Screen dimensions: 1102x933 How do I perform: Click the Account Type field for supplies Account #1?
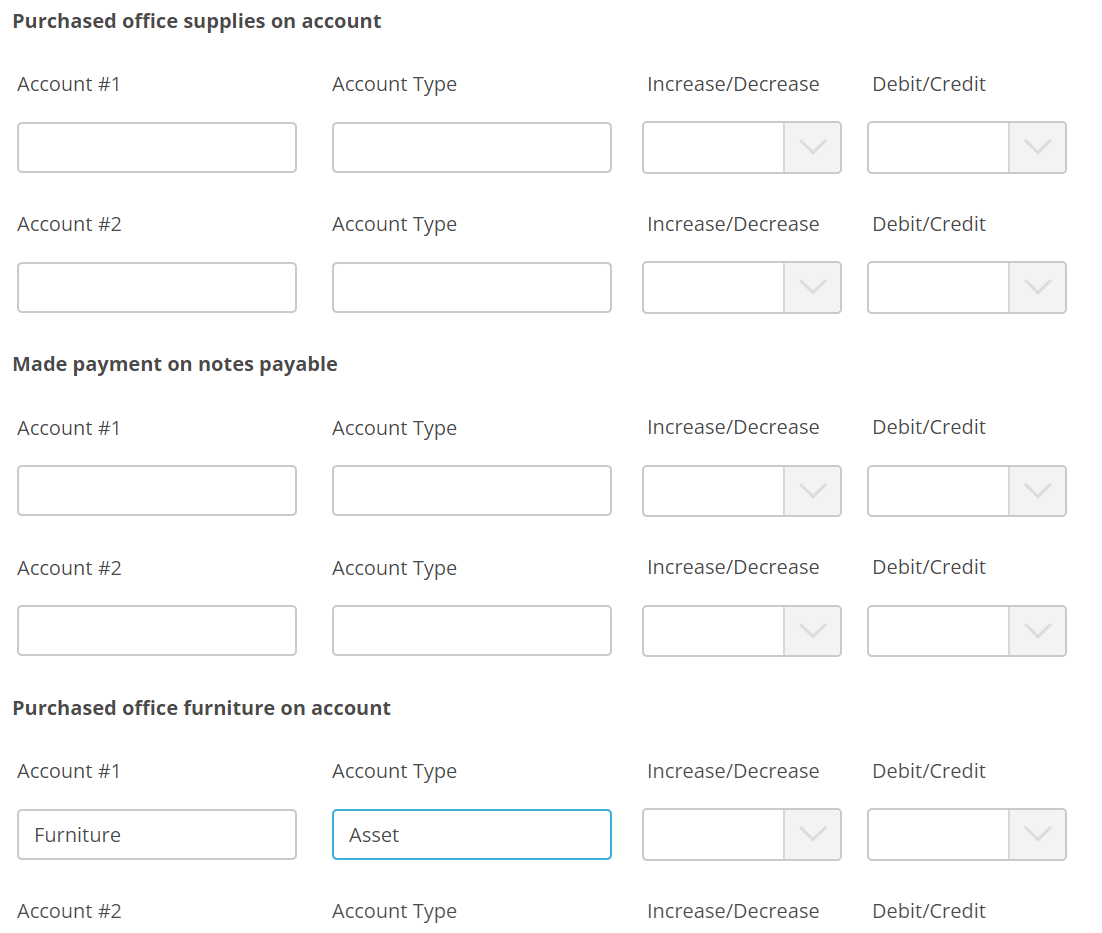[x=471, y=147]
